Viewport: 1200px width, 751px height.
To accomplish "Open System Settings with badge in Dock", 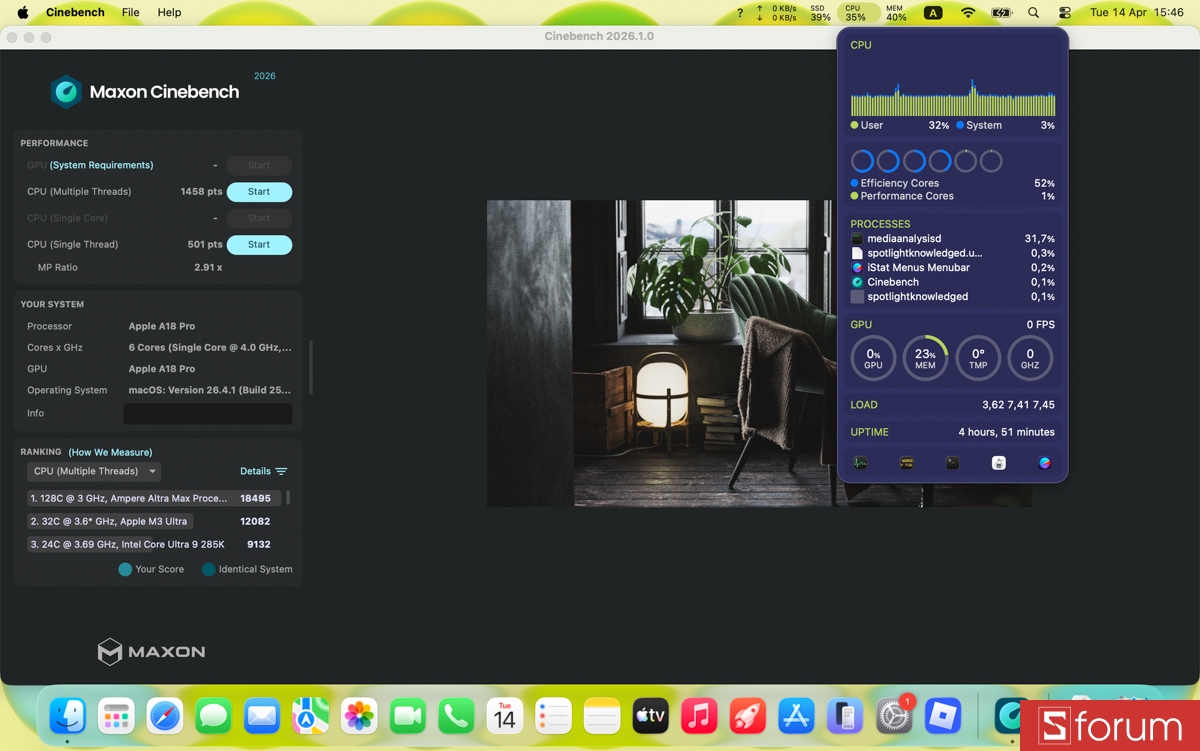I will click(894, 716).
